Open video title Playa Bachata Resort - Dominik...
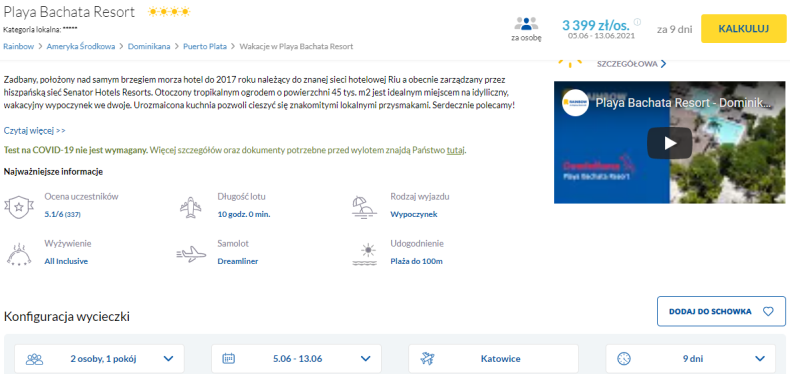This screenshot has height=374, width=790. pyautogui.click(x=683, y=103)
